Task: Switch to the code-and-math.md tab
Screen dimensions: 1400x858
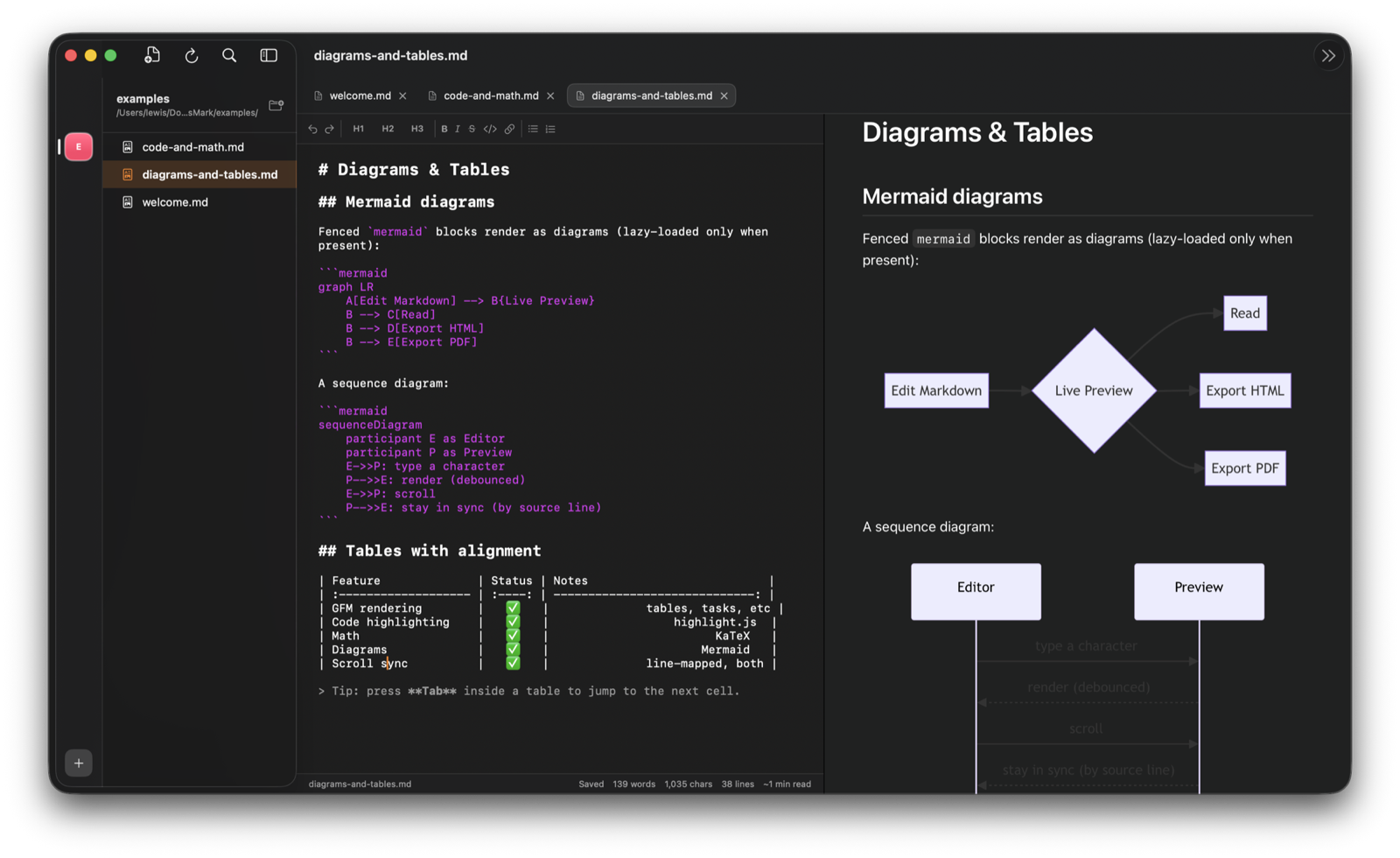Action: coord(491,95)
